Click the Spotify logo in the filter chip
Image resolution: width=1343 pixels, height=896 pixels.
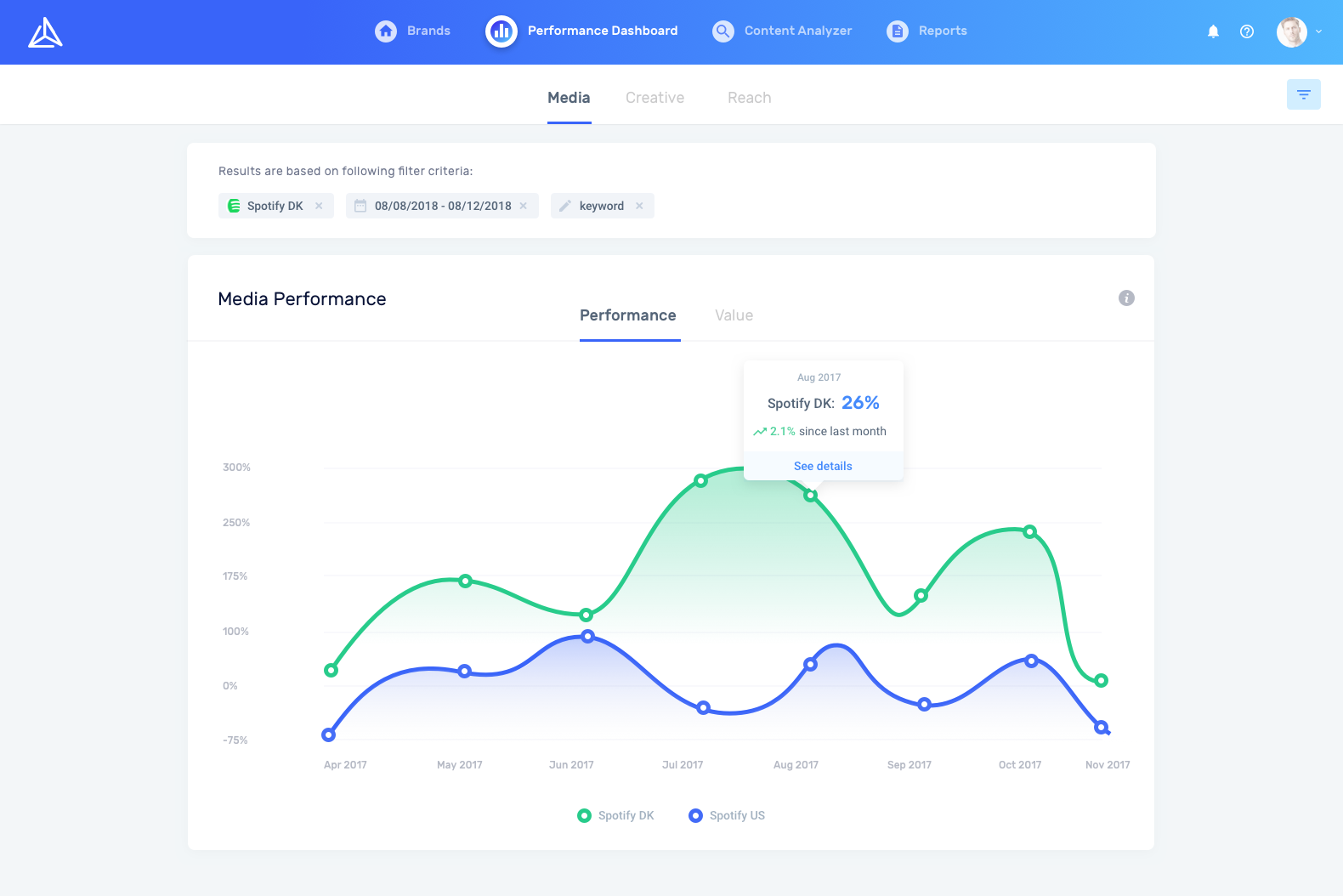(234, 206)
